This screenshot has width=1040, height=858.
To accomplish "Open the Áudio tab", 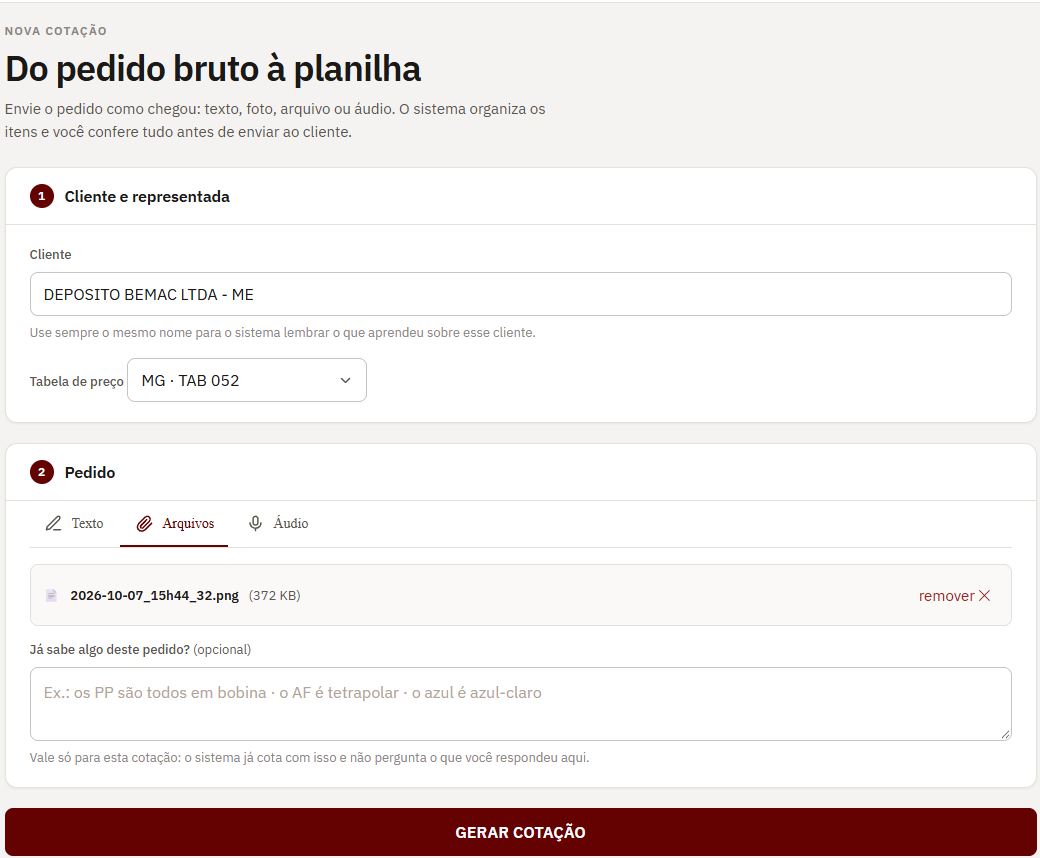I will point(278,524).
